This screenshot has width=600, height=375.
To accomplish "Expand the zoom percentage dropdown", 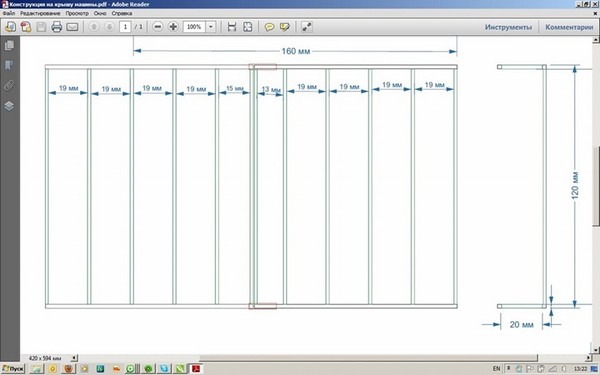I will (x=211, y=27).
